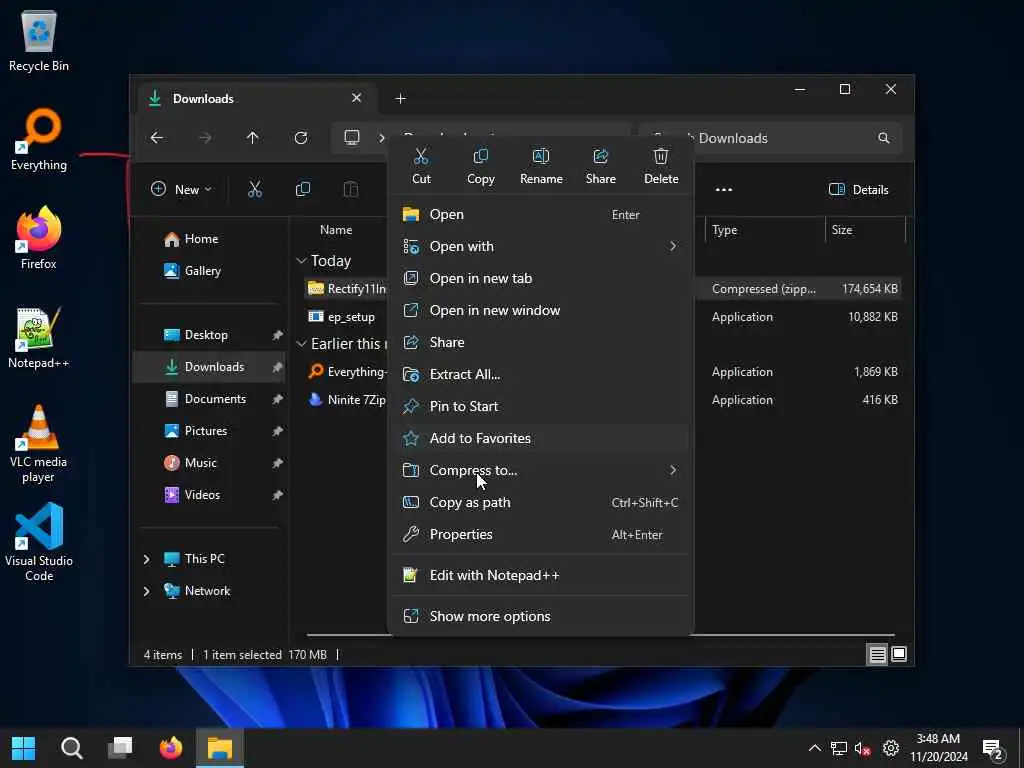
Task: Choose Copy as path
Action: coord(541,502)
